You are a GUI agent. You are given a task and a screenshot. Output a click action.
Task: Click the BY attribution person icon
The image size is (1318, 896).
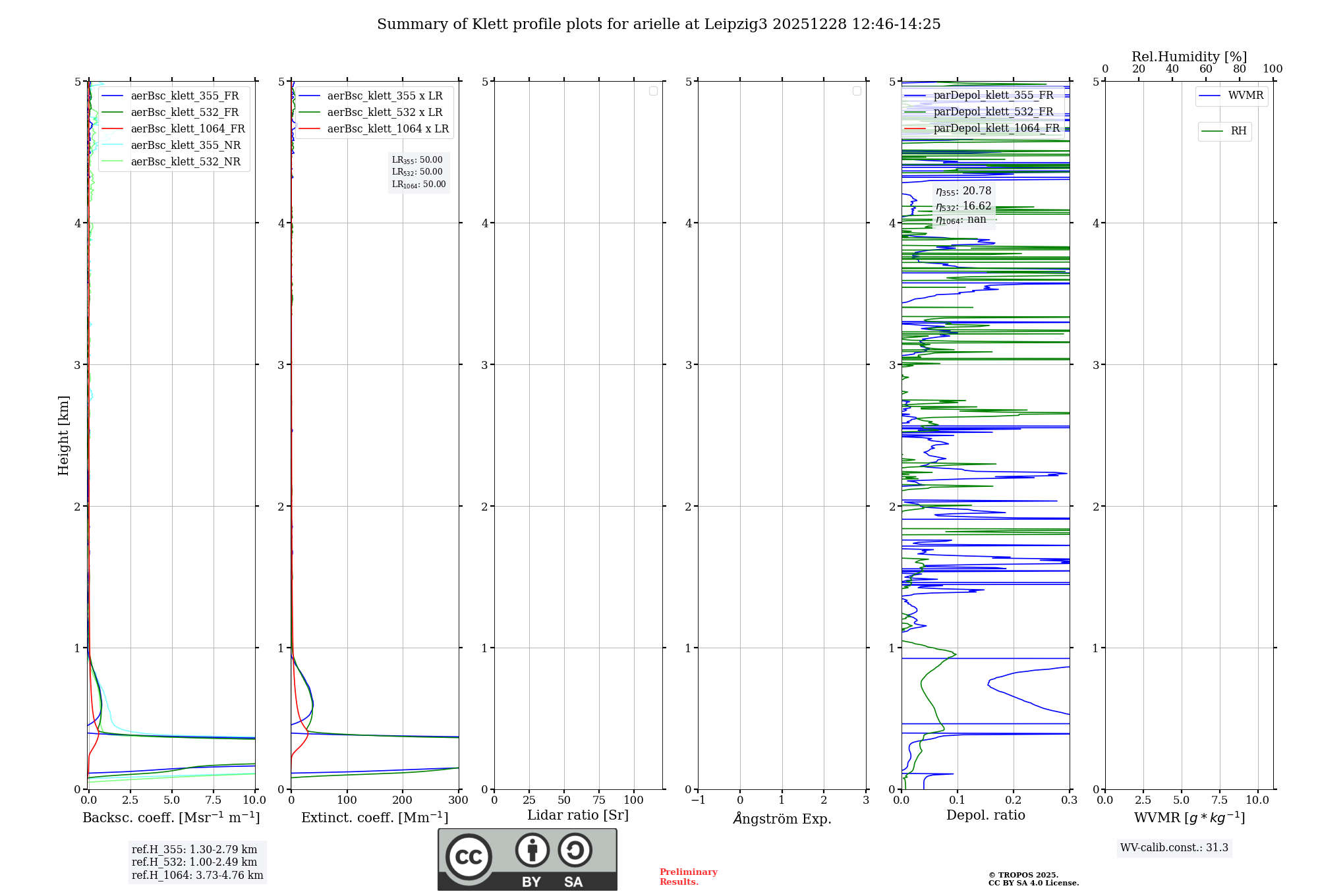tap(532, 850)
